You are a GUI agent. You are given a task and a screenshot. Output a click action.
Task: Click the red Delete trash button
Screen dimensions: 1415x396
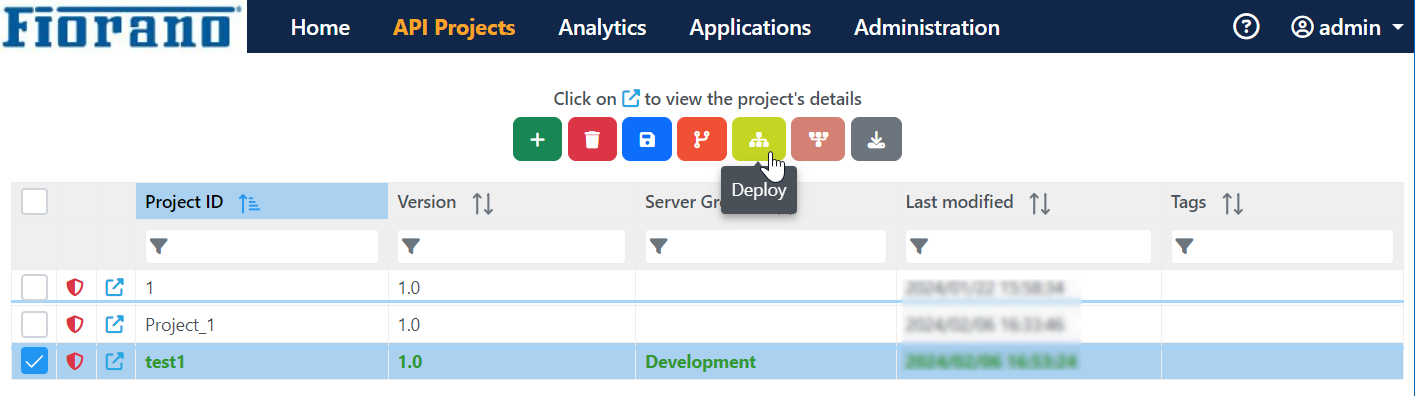click(x=592, y=139)
